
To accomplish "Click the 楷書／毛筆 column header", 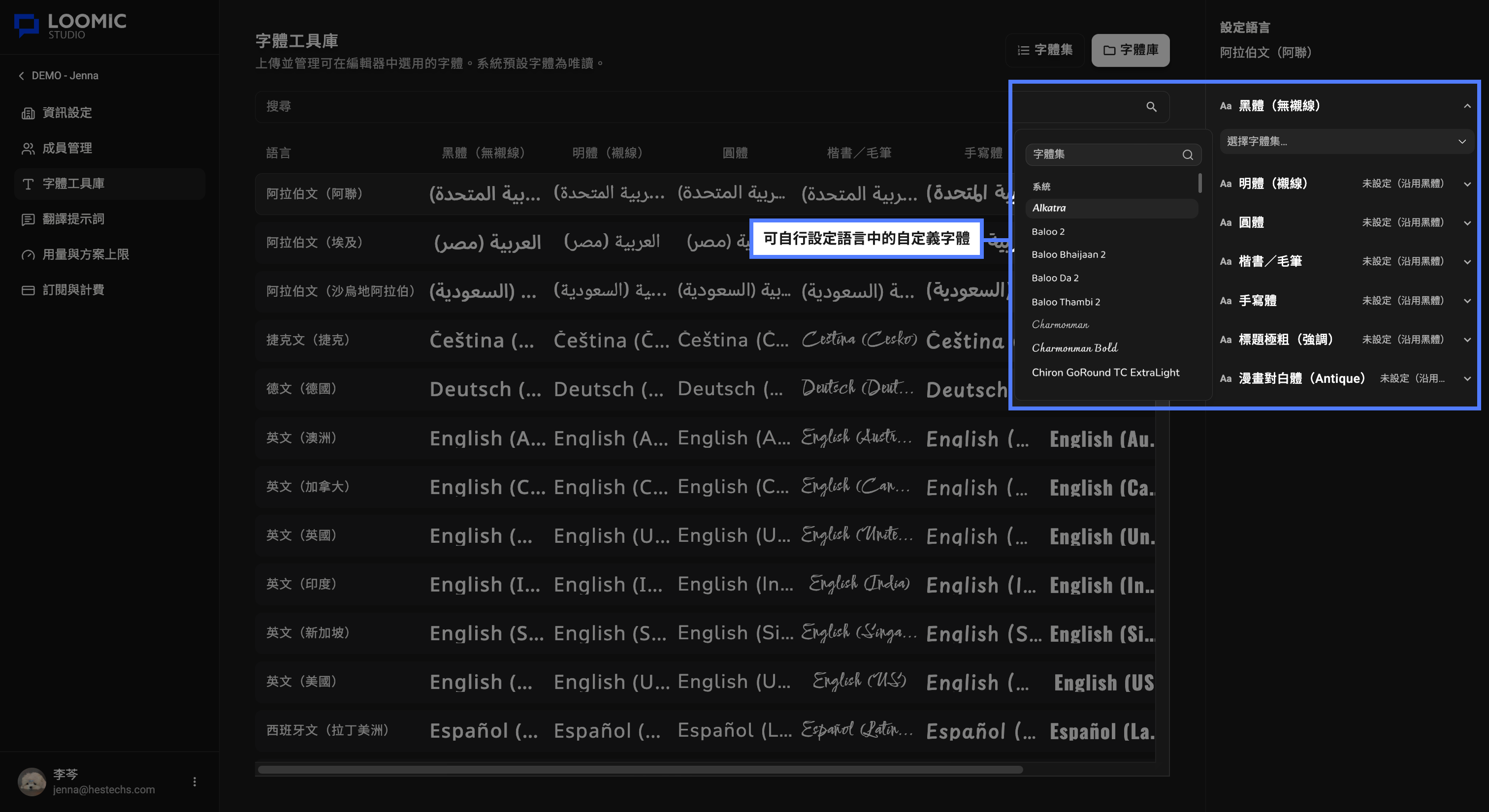I will (859, 153).
